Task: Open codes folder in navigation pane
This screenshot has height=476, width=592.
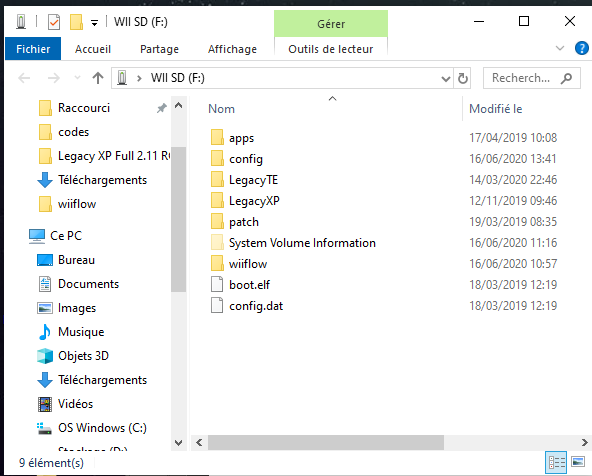Action: [x=73, y=132]
